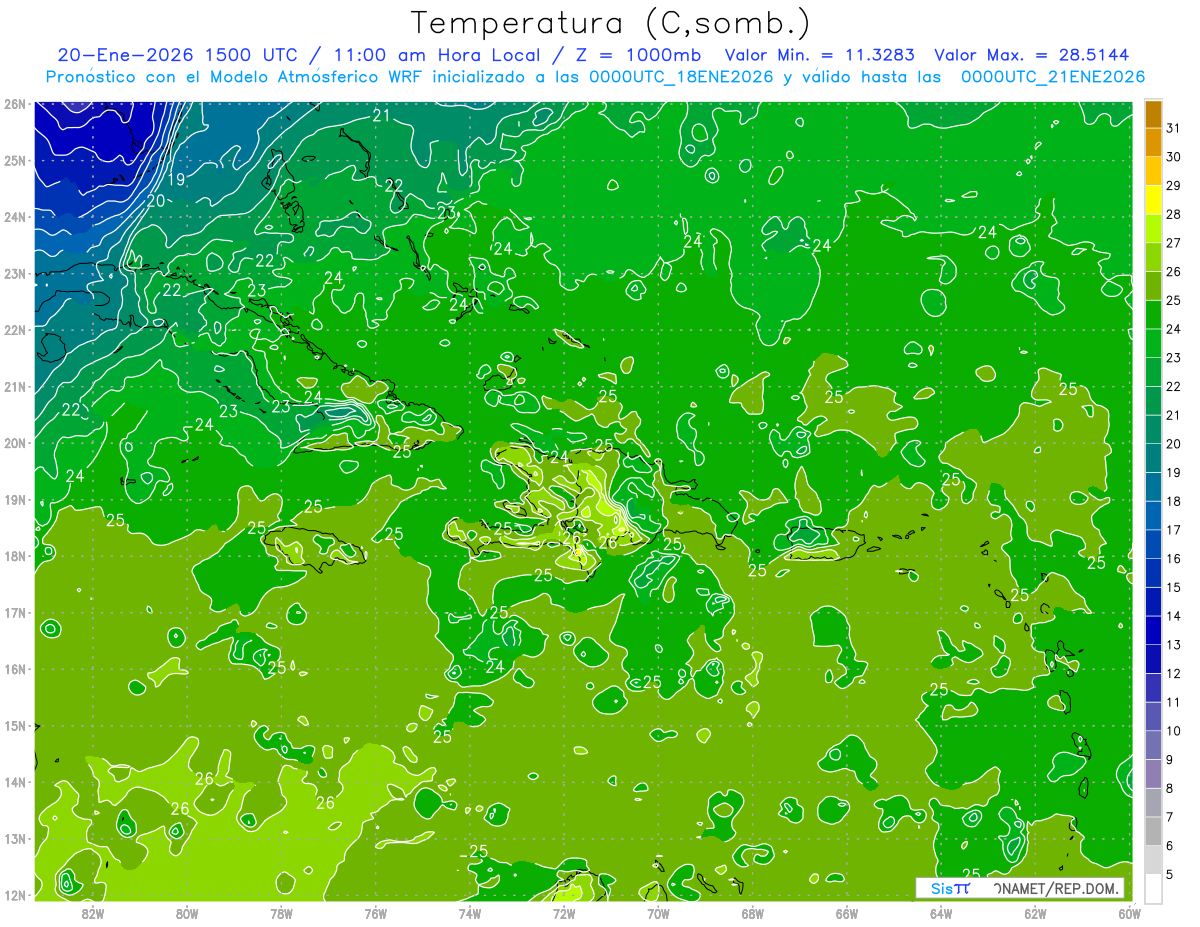Click the "74W" longitude axis label
The width and height of the screenshot is (1200, 927).
[x=469, y=912]
